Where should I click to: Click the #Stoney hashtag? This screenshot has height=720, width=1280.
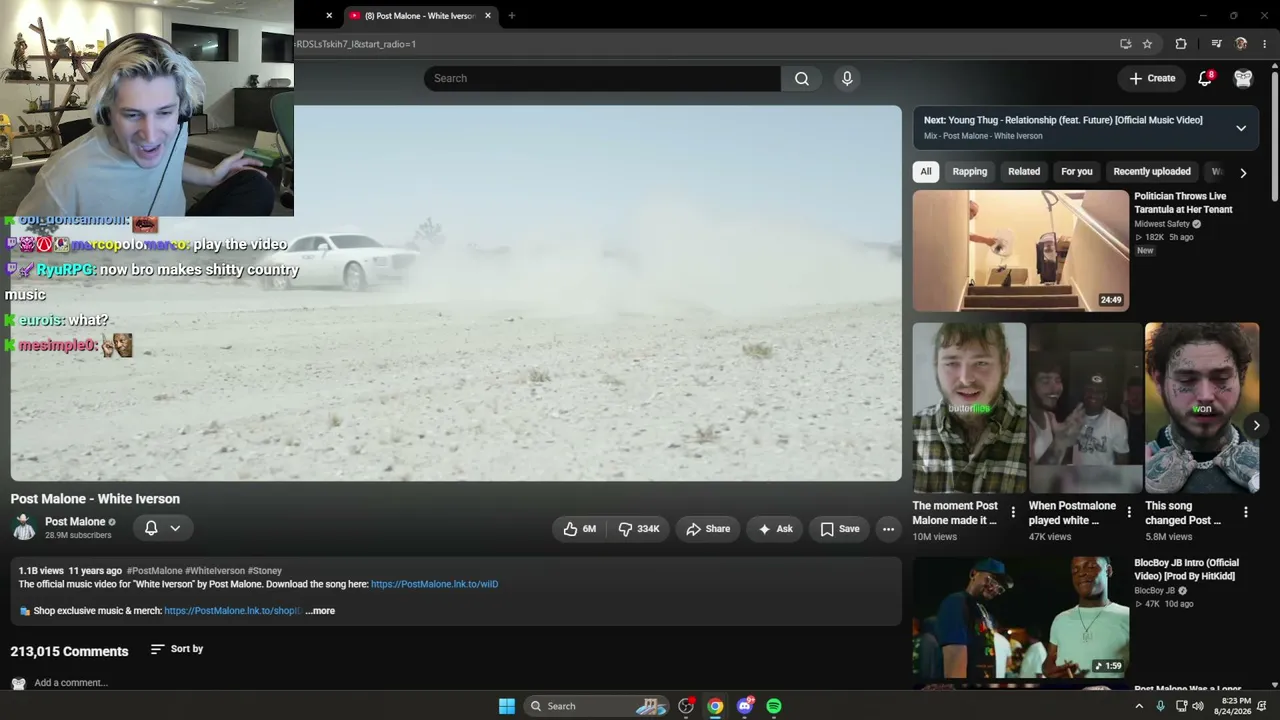pos(265,571)
